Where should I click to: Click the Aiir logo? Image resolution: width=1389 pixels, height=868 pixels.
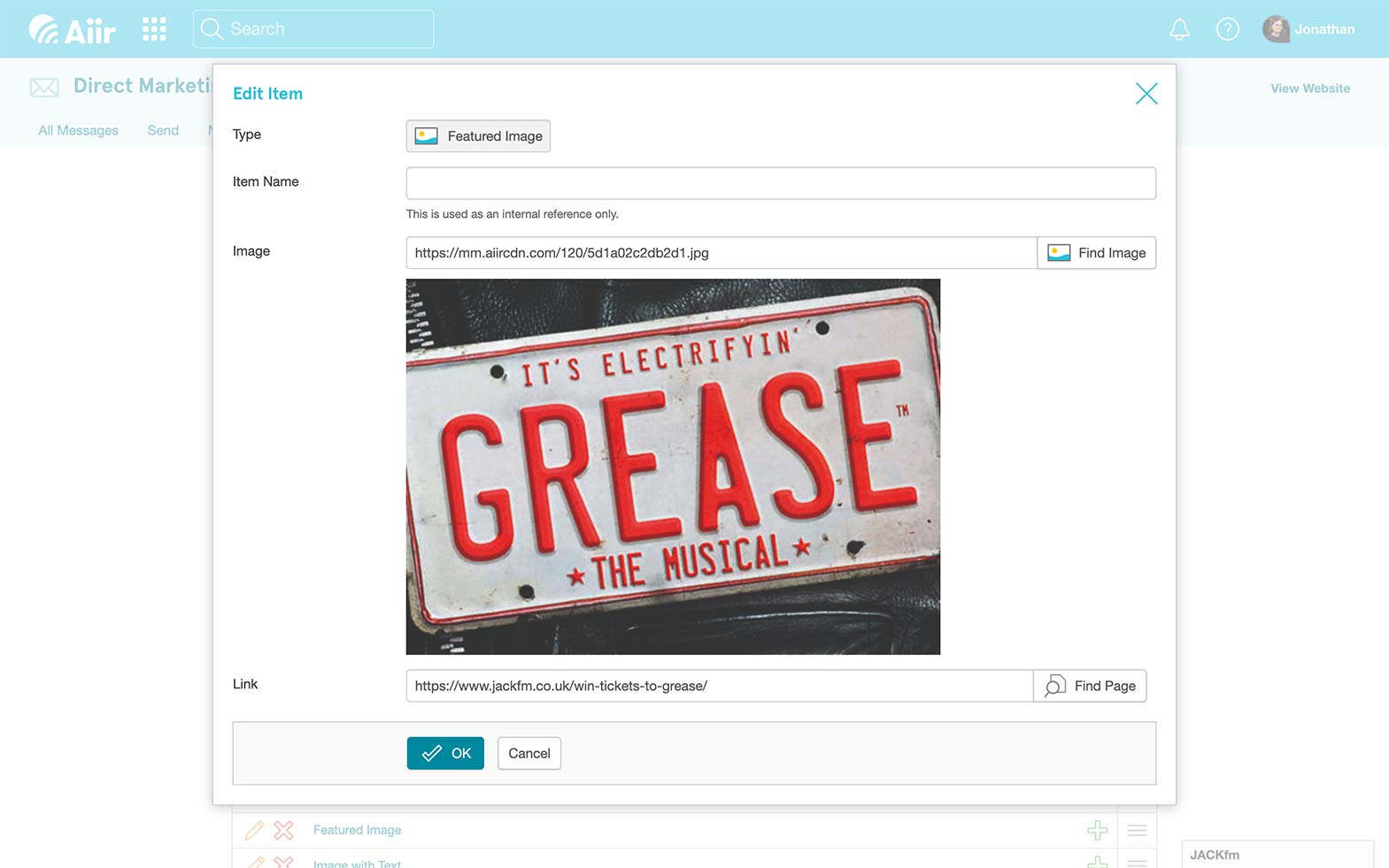72,29
